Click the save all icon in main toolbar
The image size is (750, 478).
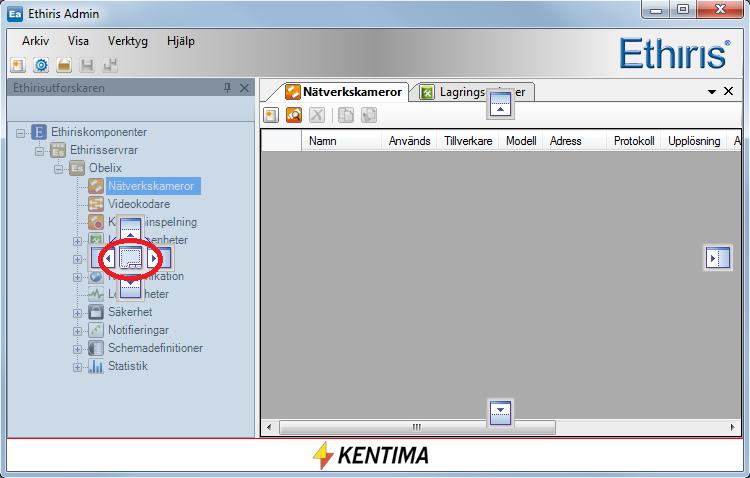click(110, 65)
